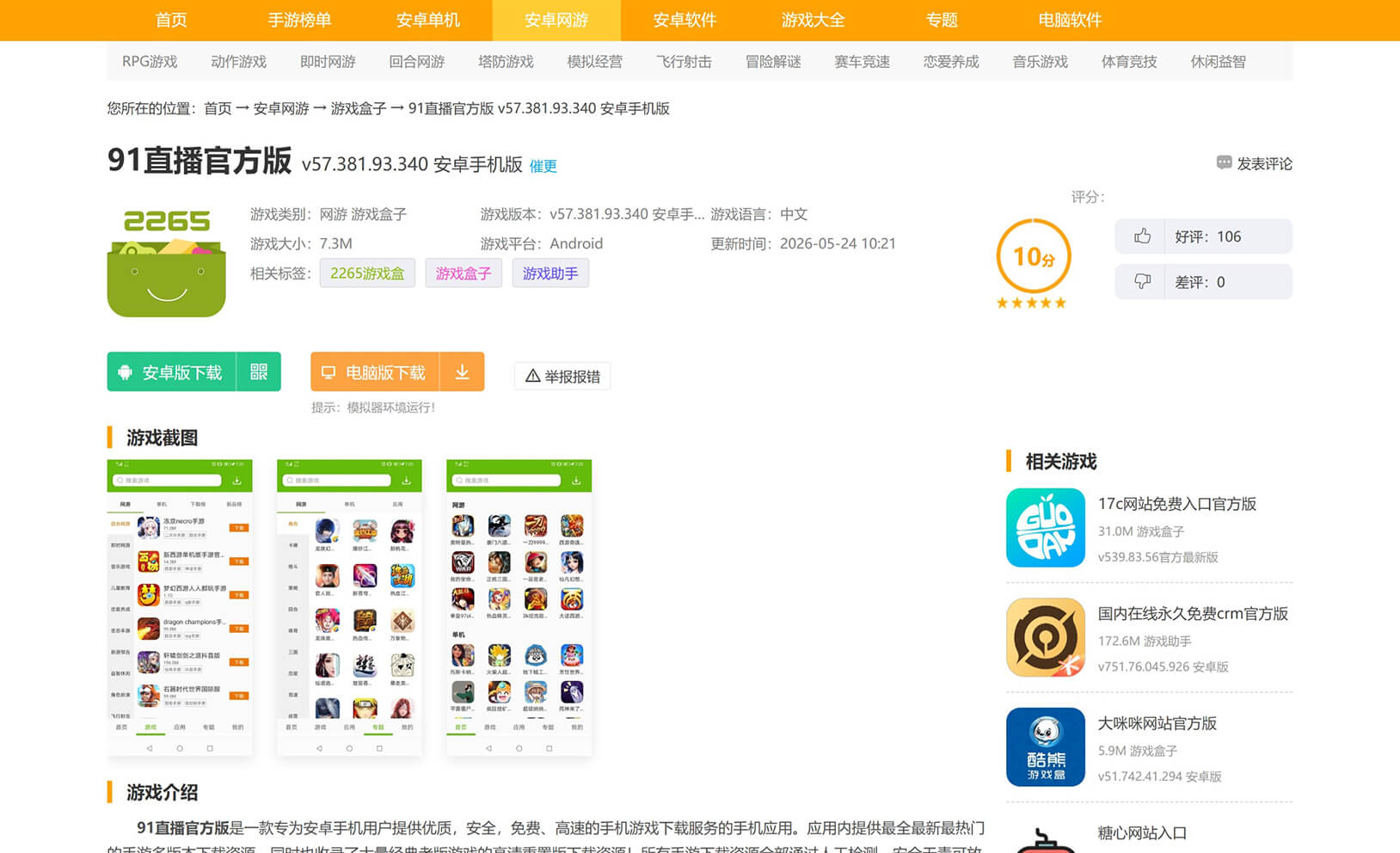Click the five-star rating row

click(x=1031, y=303)
